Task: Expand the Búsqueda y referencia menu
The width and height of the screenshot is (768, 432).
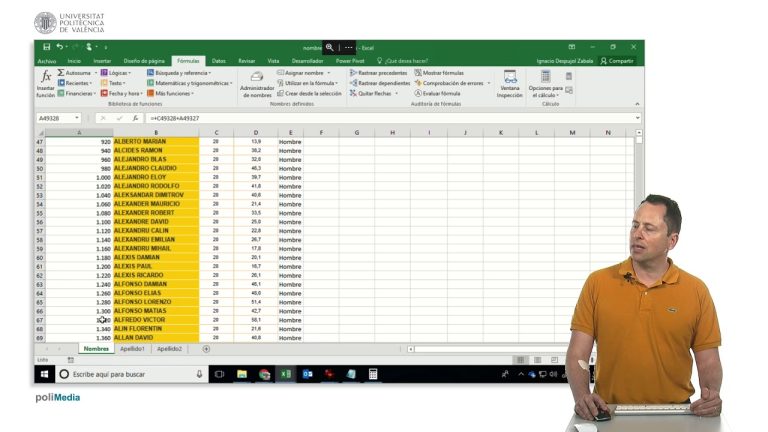Action: (182, 73)
